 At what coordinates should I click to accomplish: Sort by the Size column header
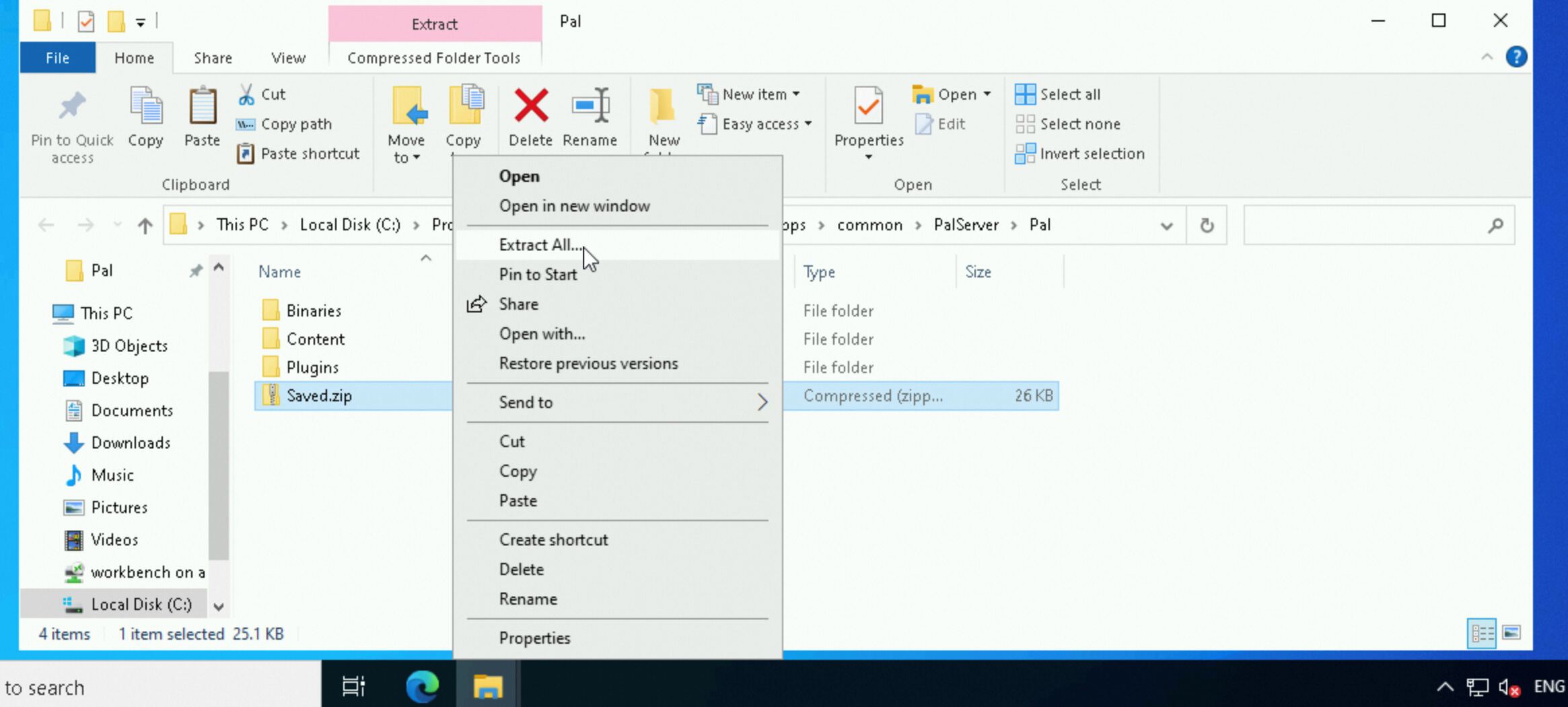[x=978, y=271]
